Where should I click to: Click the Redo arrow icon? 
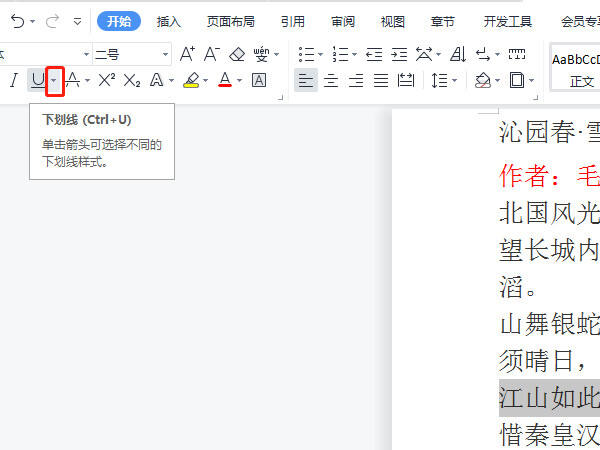[52, 22]
